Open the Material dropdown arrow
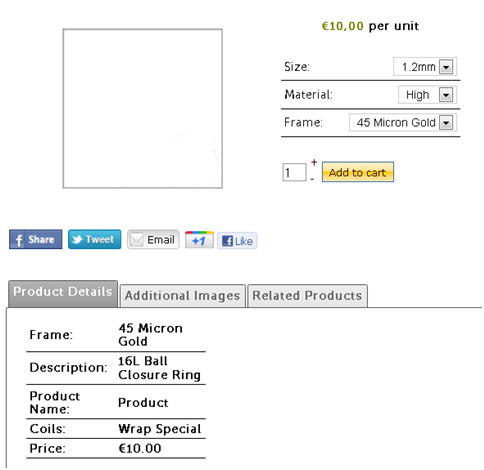The width and height of the screenshot is (484, 470). [x=446, y=95]
